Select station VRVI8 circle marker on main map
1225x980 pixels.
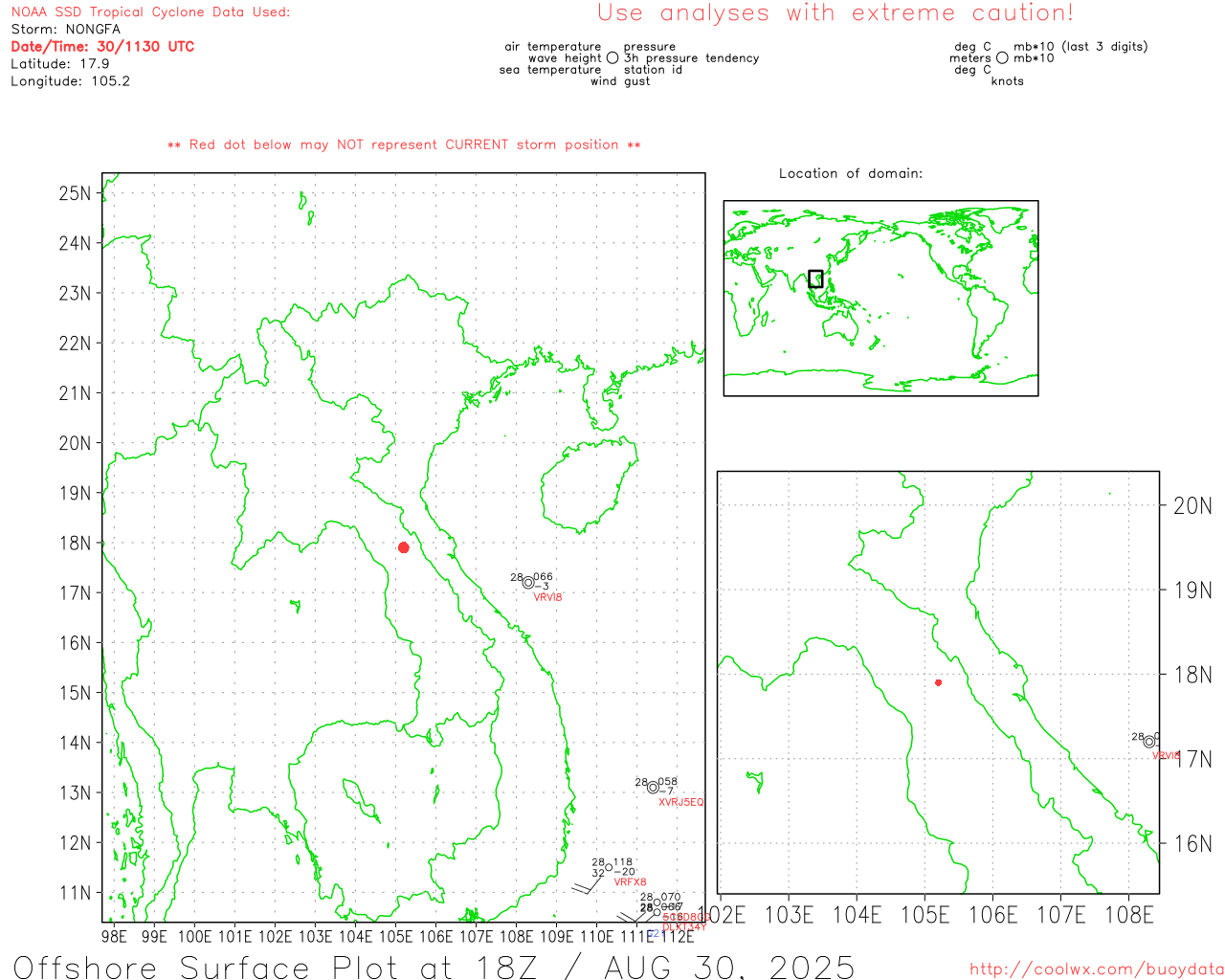pyautogui.click(x=528, y=583)
